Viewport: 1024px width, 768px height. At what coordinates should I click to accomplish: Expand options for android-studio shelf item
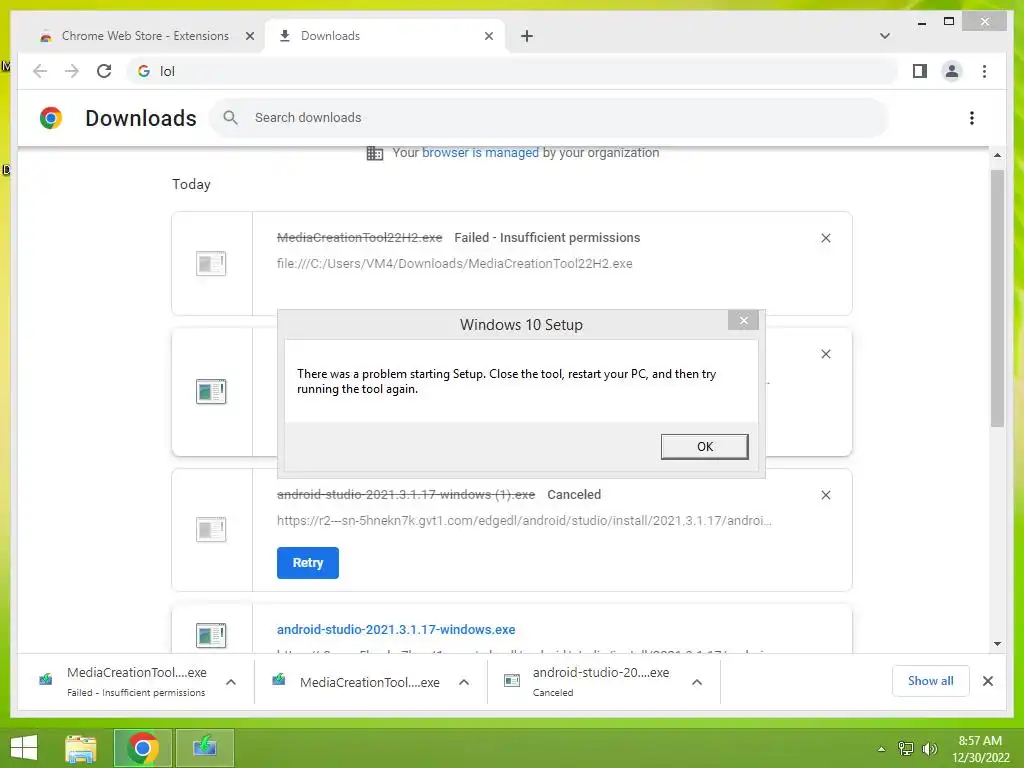tap(697, 682)
